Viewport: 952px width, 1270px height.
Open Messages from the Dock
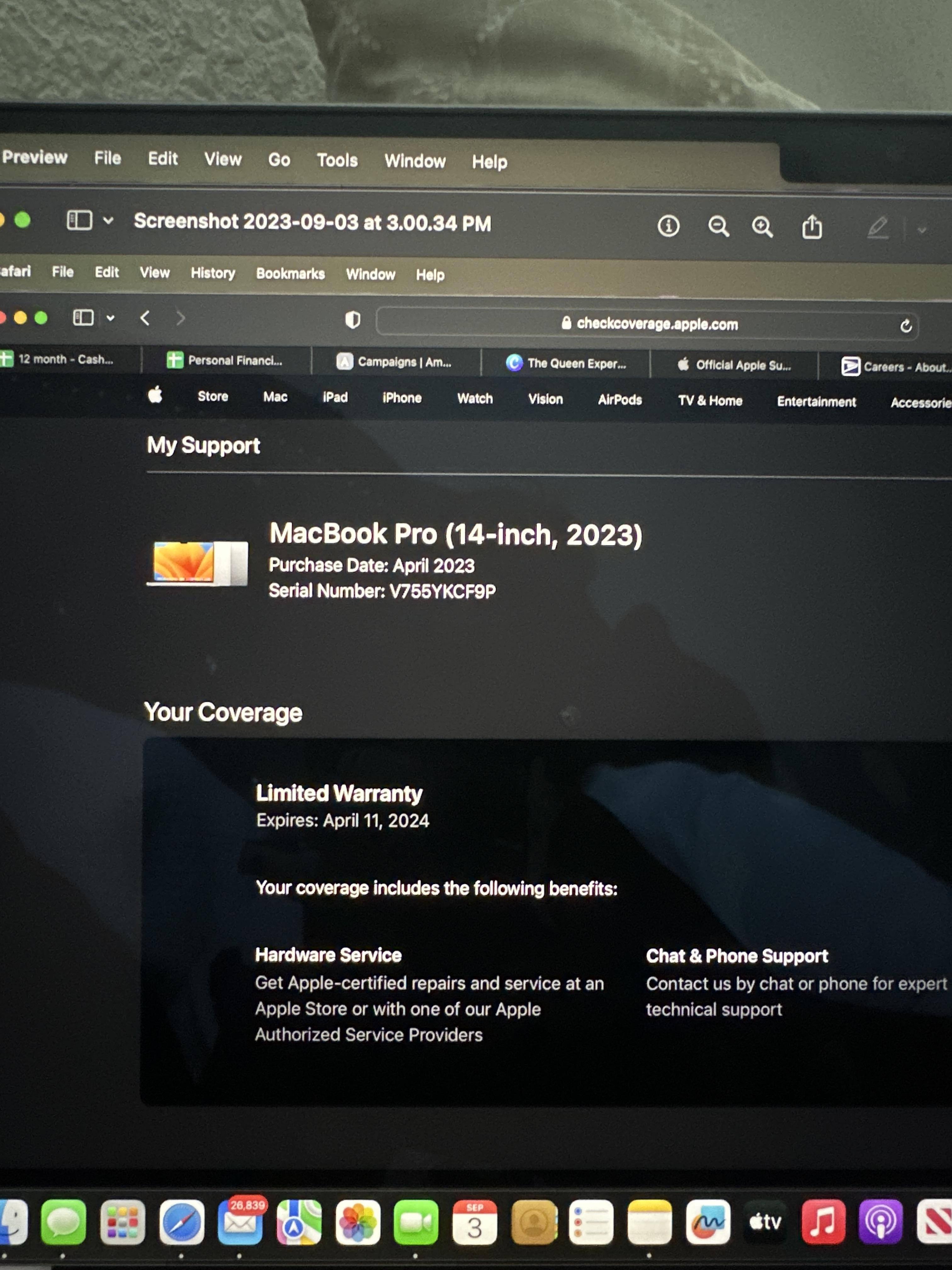point(63,1222)
